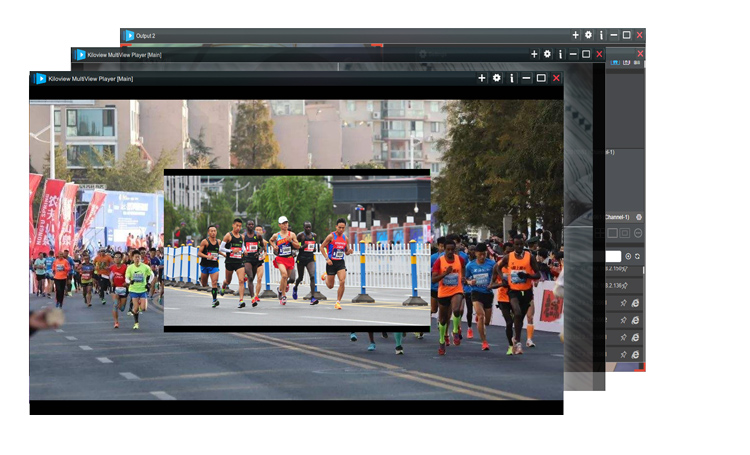Click the white input field in the right panel
This screenshot has height=455, width=750.
[613, 257]
